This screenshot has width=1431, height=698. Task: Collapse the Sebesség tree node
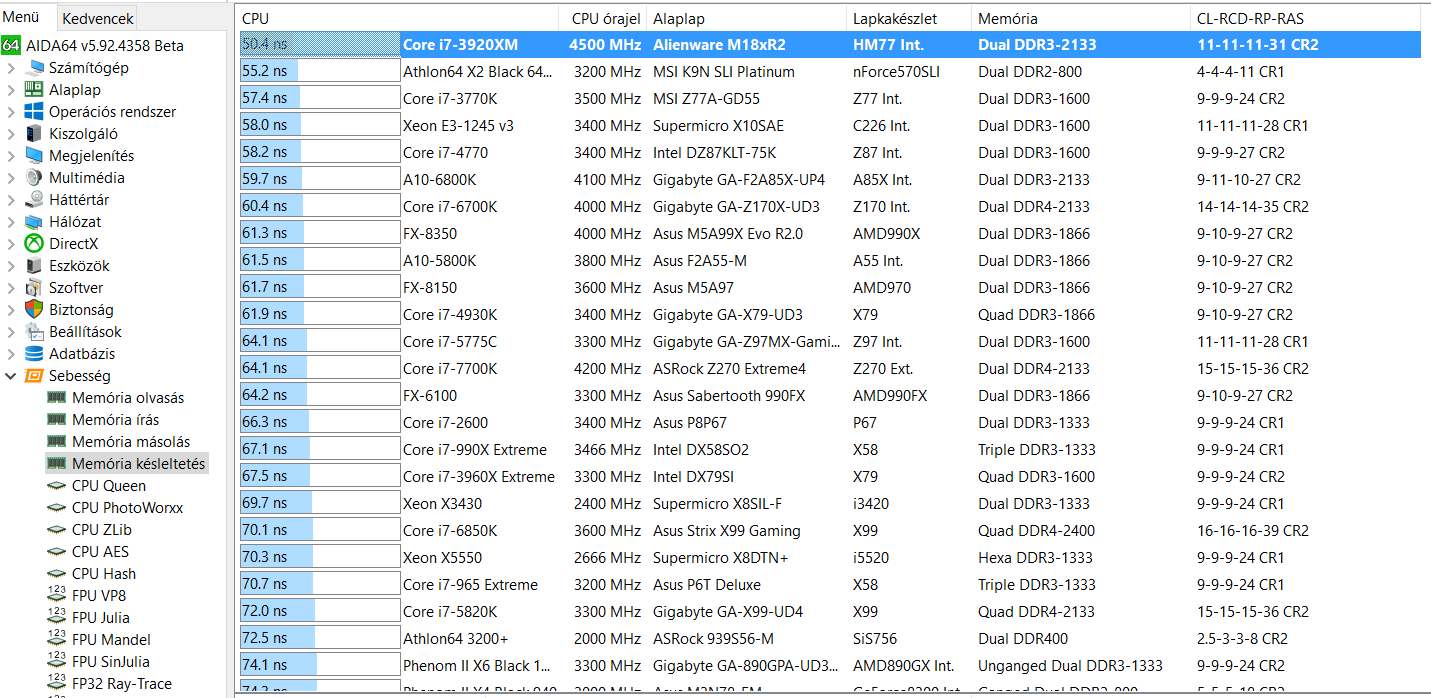point(11,376)
